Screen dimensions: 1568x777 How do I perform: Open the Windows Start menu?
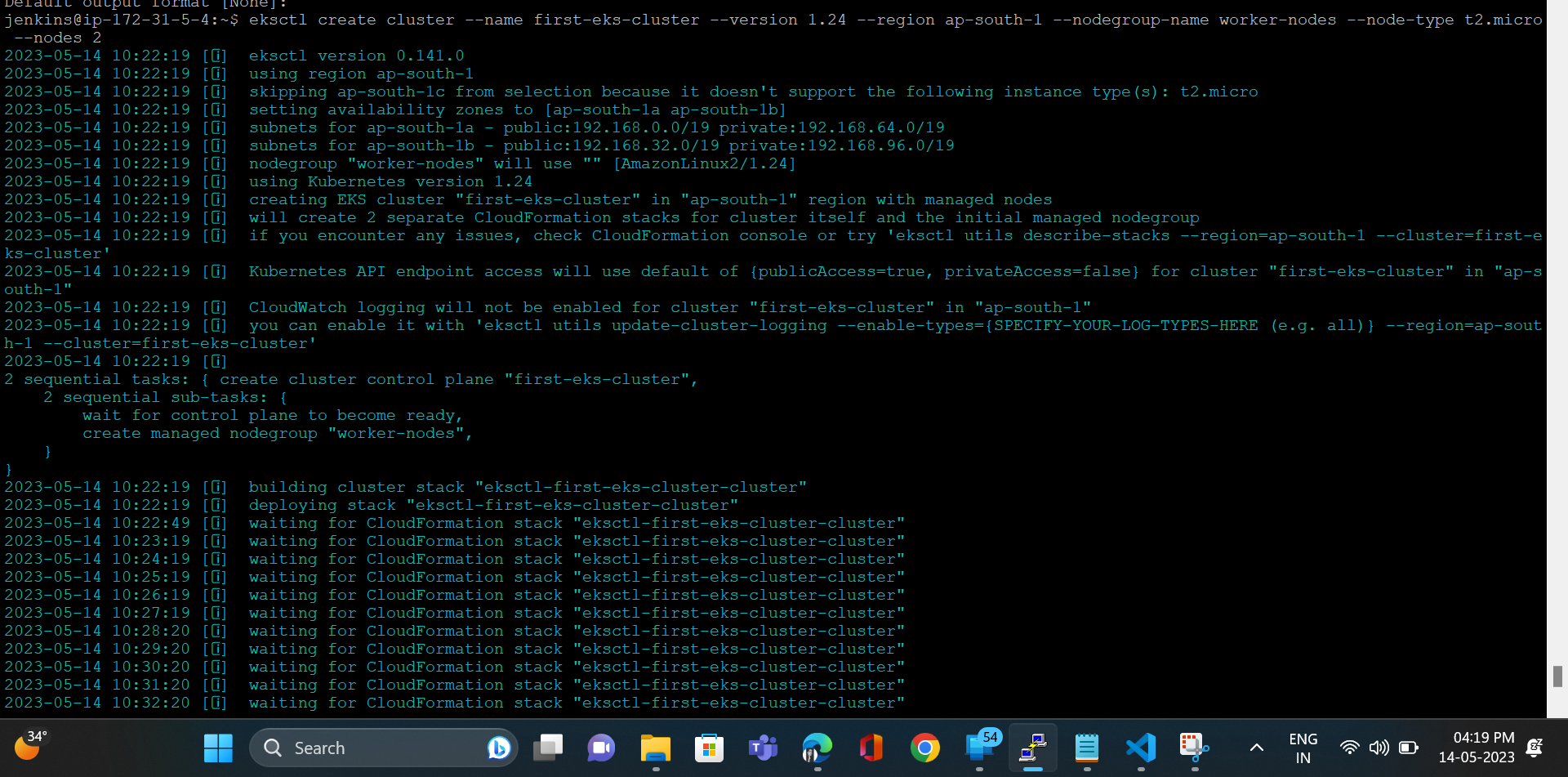point(218,748)
